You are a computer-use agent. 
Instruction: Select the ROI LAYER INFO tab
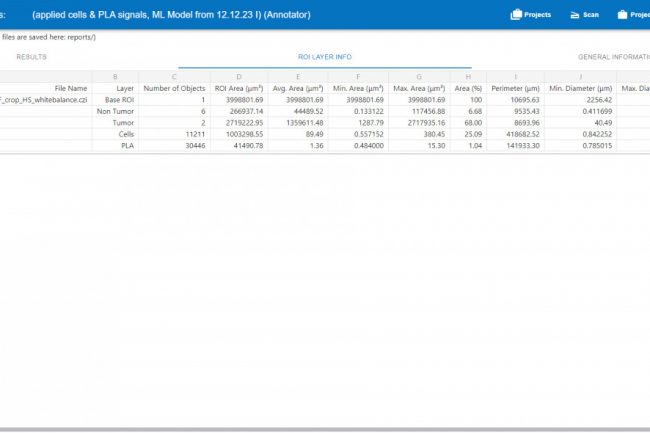click(x=324, y=57)
